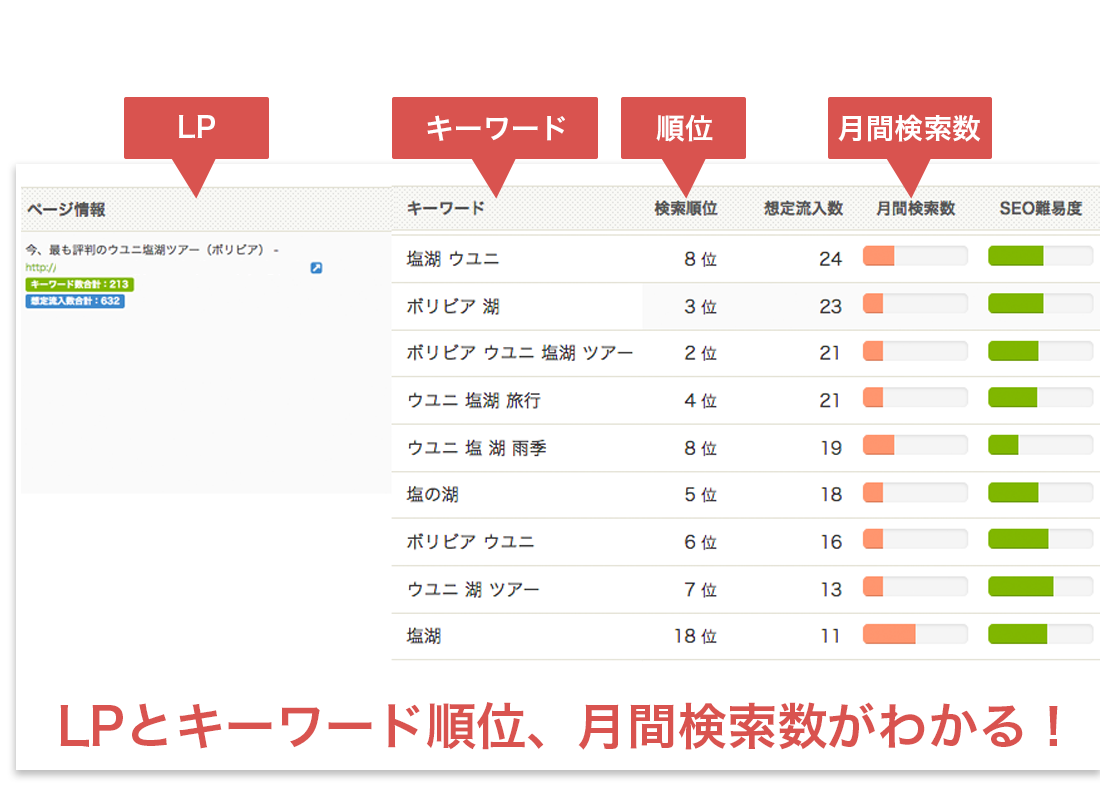1100x800 pixels.
Task: Click the red 順位 callout label
Action: pos(683,127)
